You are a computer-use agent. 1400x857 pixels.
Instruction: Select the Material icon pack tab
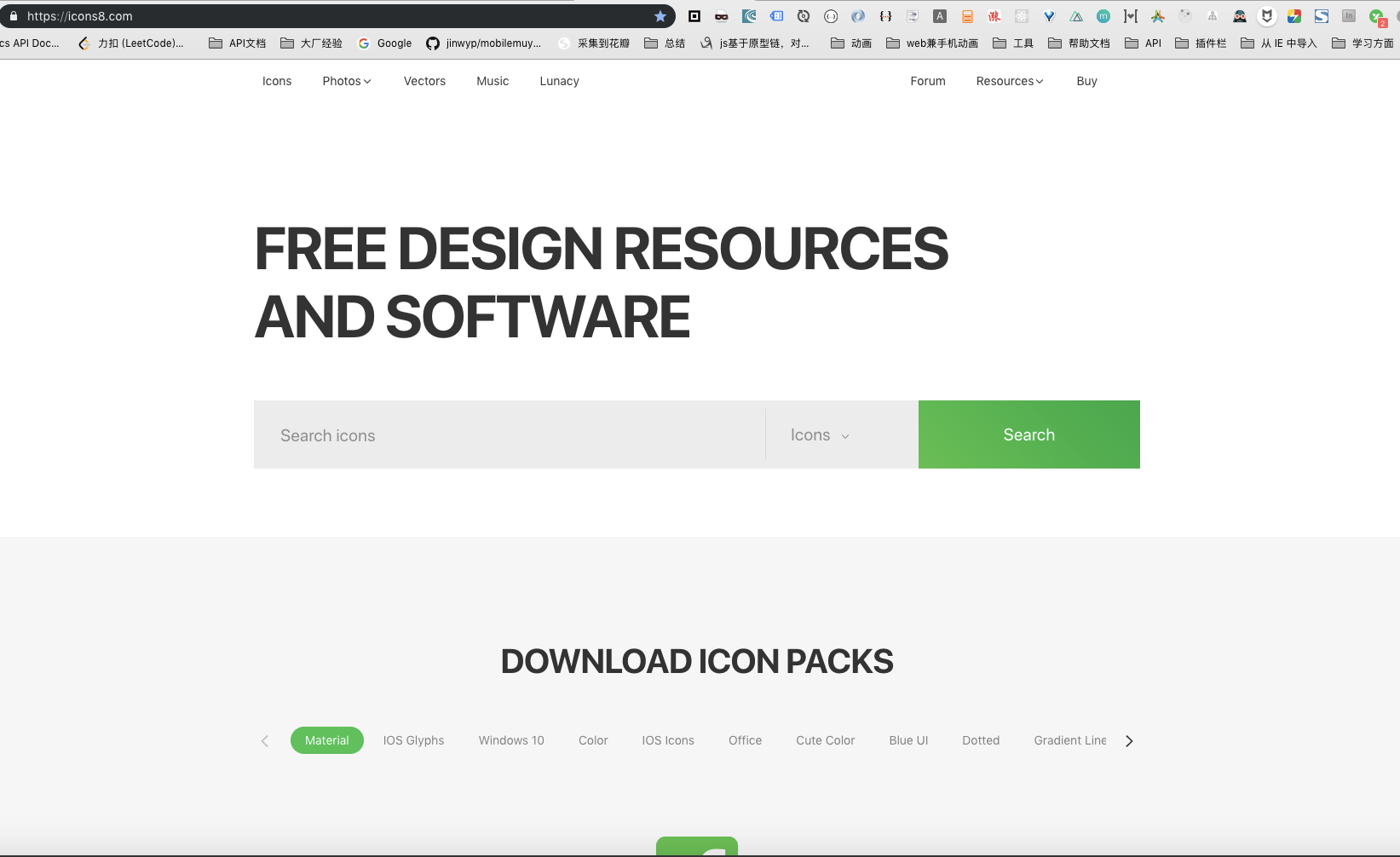tap(327, 740)
